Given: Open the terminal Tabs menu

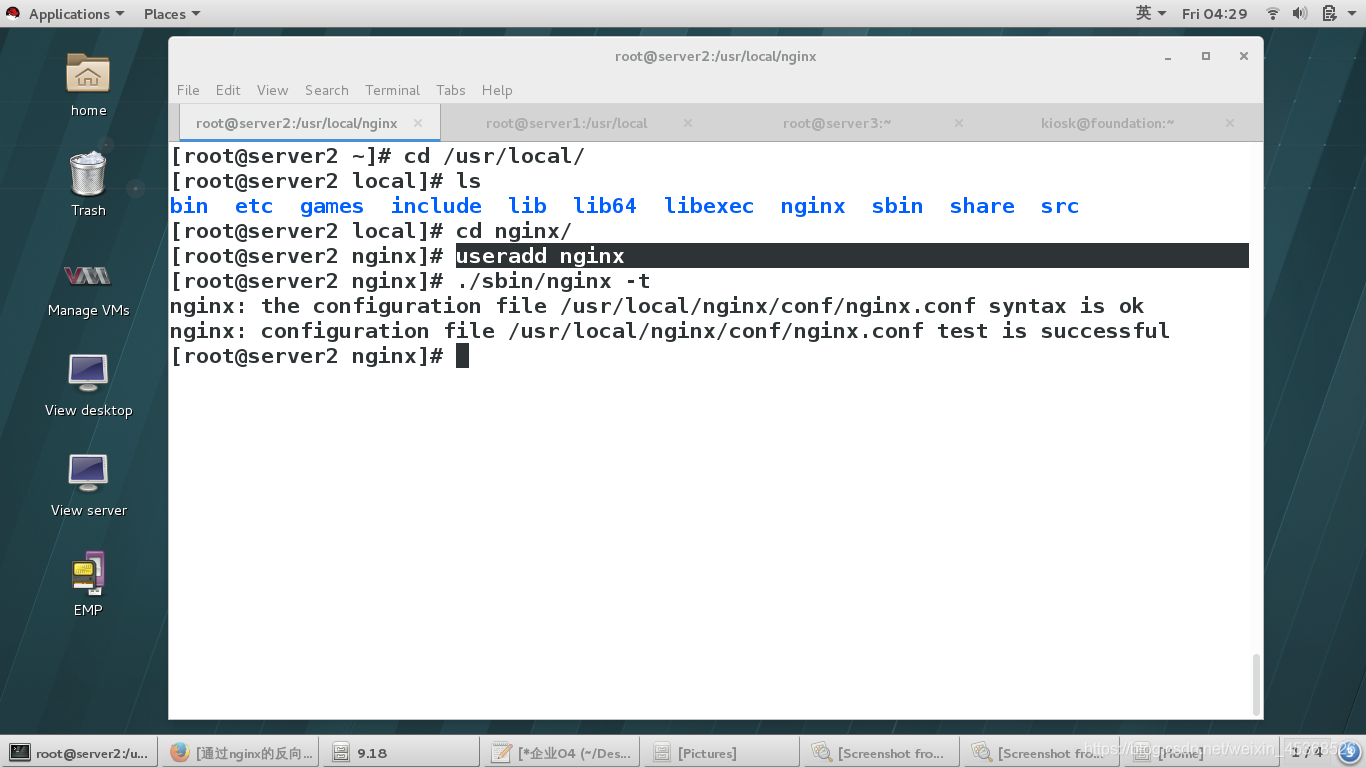Looking at the screenshot, I should (451, 90).
